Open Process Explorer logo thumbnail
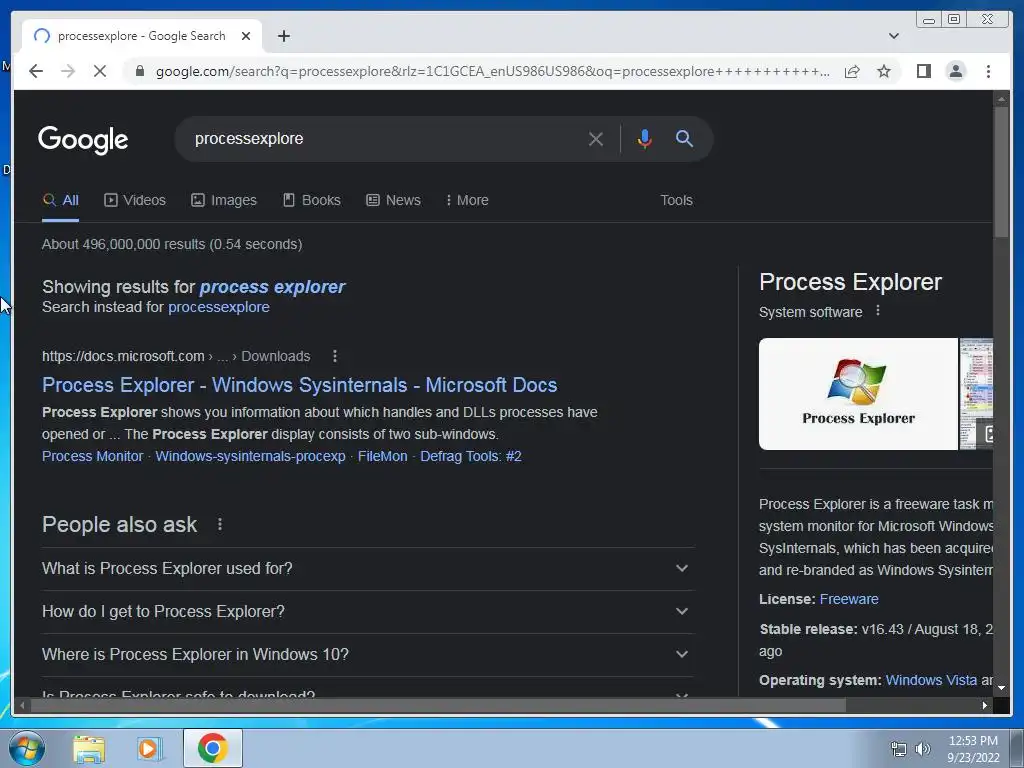Screen dimensions: 1024x768 point(858,394)
